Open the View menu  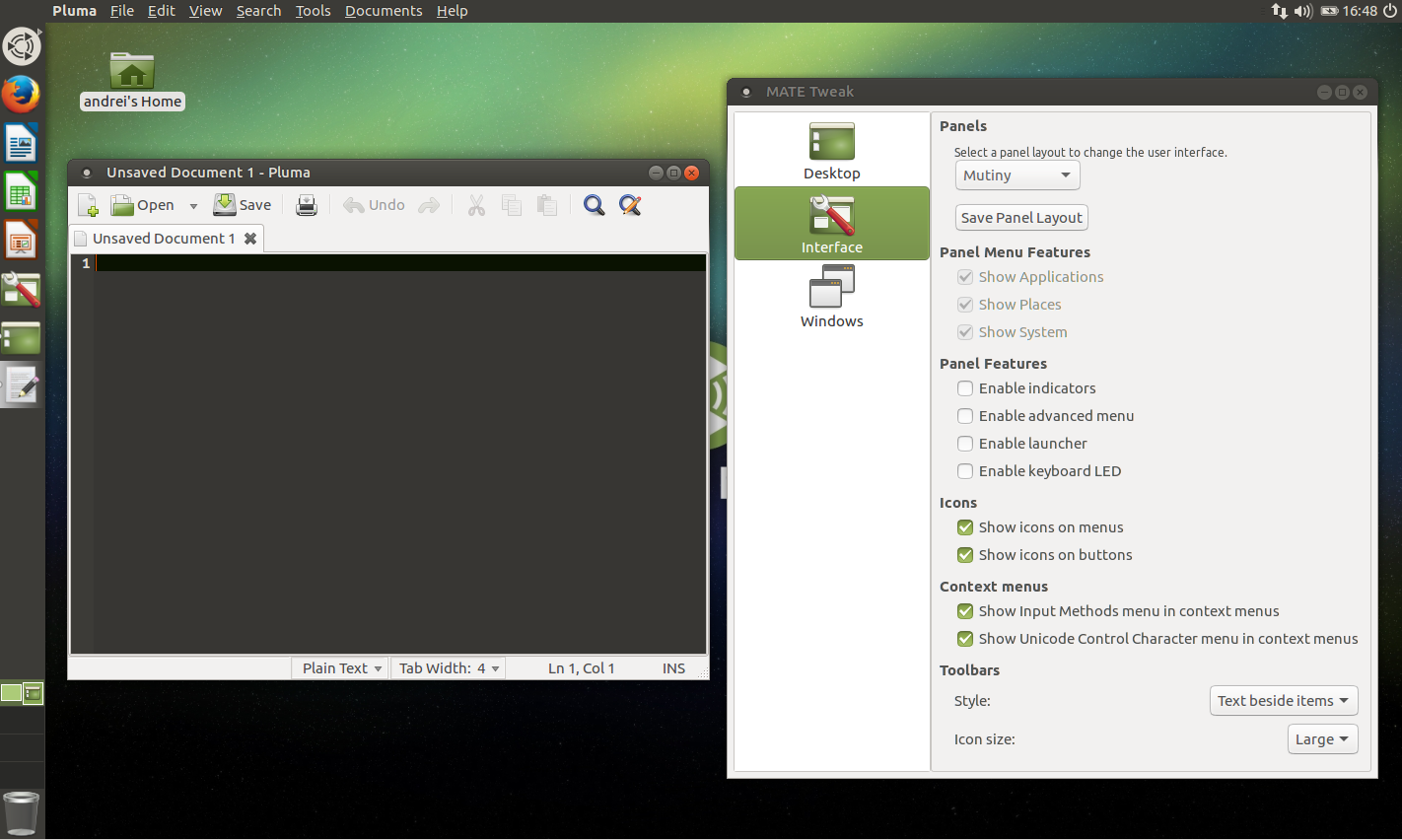(x=206, y=11)
